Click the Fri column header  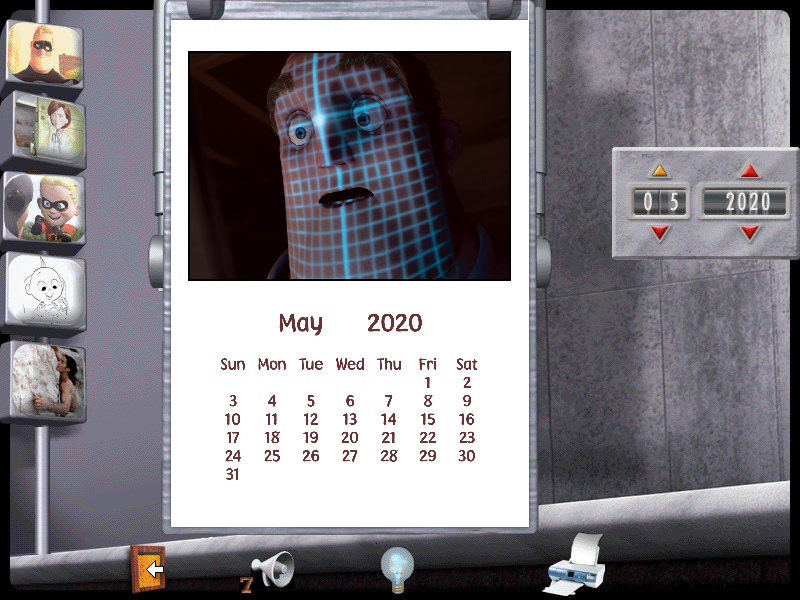click(x=428, y=364)
